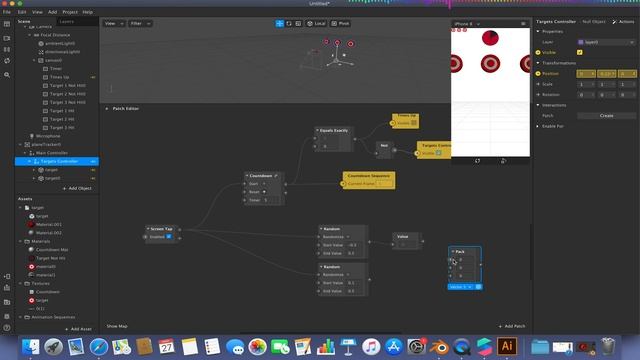Image resolution: width=640 pixels, height=360 pixels.
Task: Click the Add Patch button
Action: pyautogui.click(x=512, y=326)
